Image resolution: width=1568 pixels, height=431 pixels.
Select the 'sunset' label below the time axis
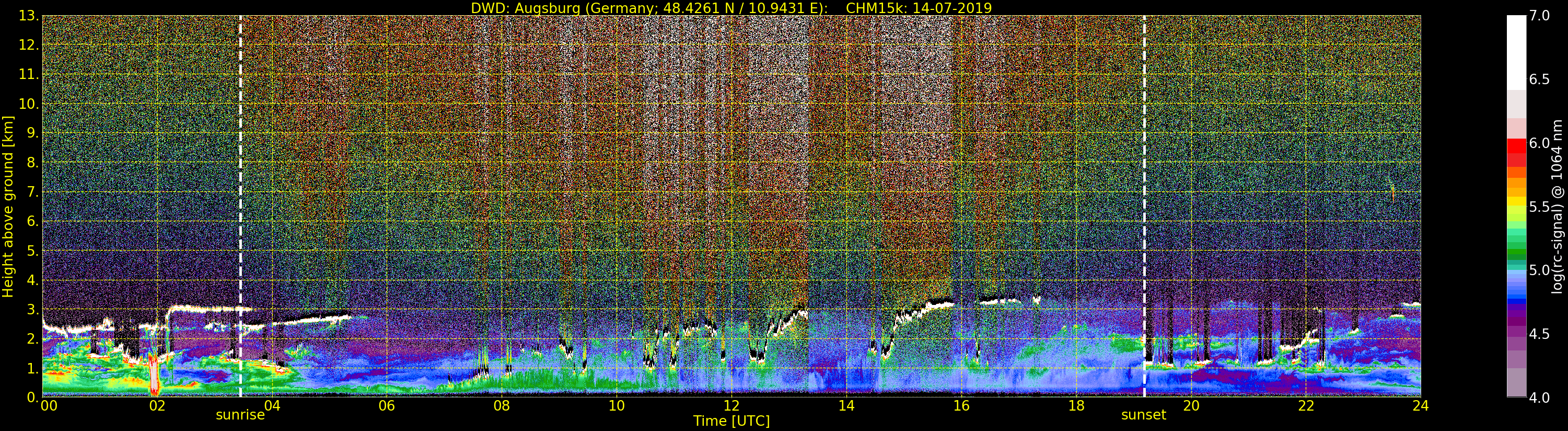[1144, 415]
